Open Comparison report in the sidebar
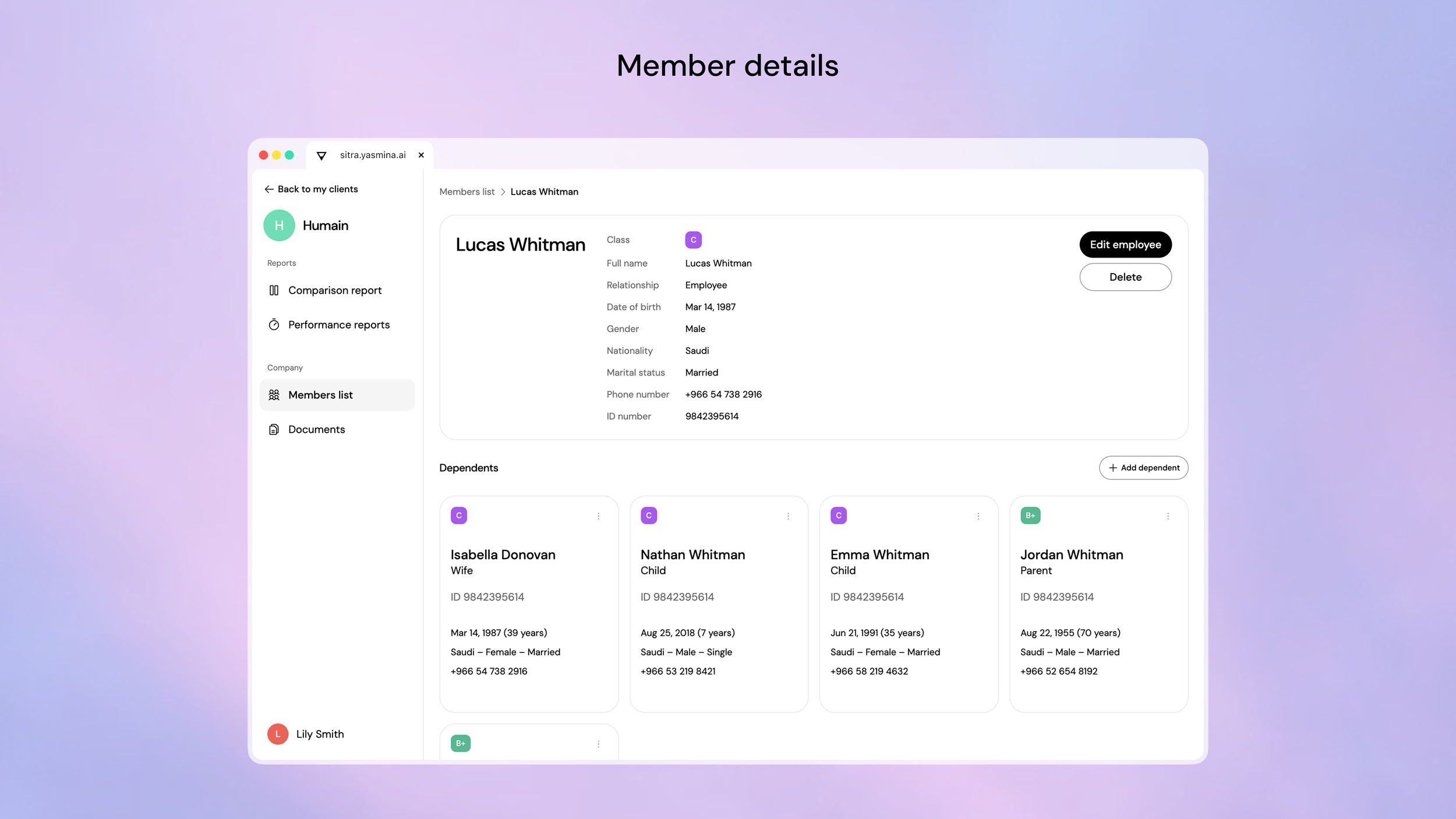The height and width of the screenshot is (819, 1456). point(337,290)
